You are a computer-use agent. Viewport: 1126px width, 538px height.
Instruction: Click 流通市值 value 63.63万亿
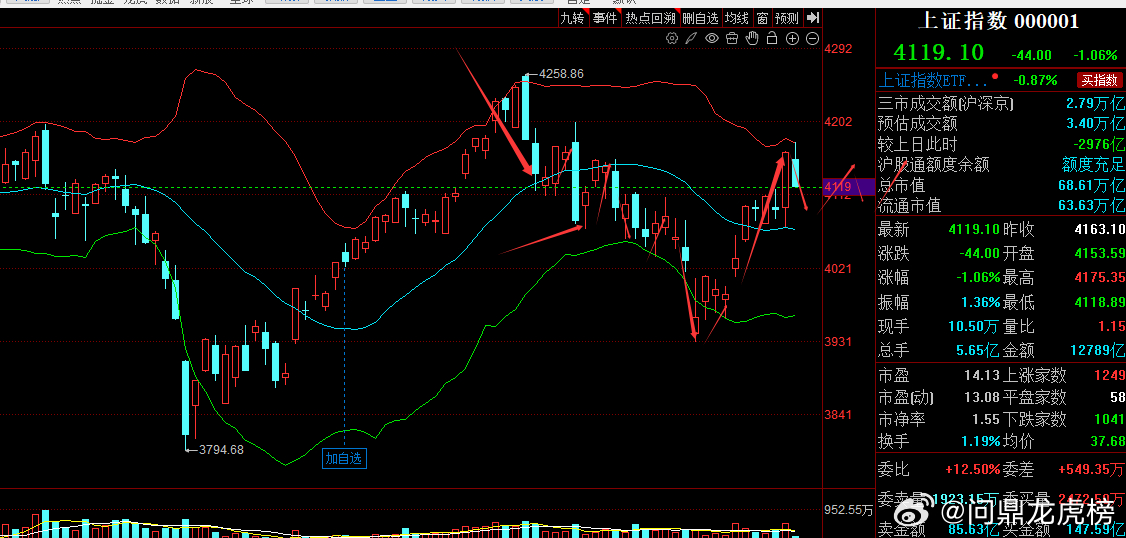[1090, 206]
